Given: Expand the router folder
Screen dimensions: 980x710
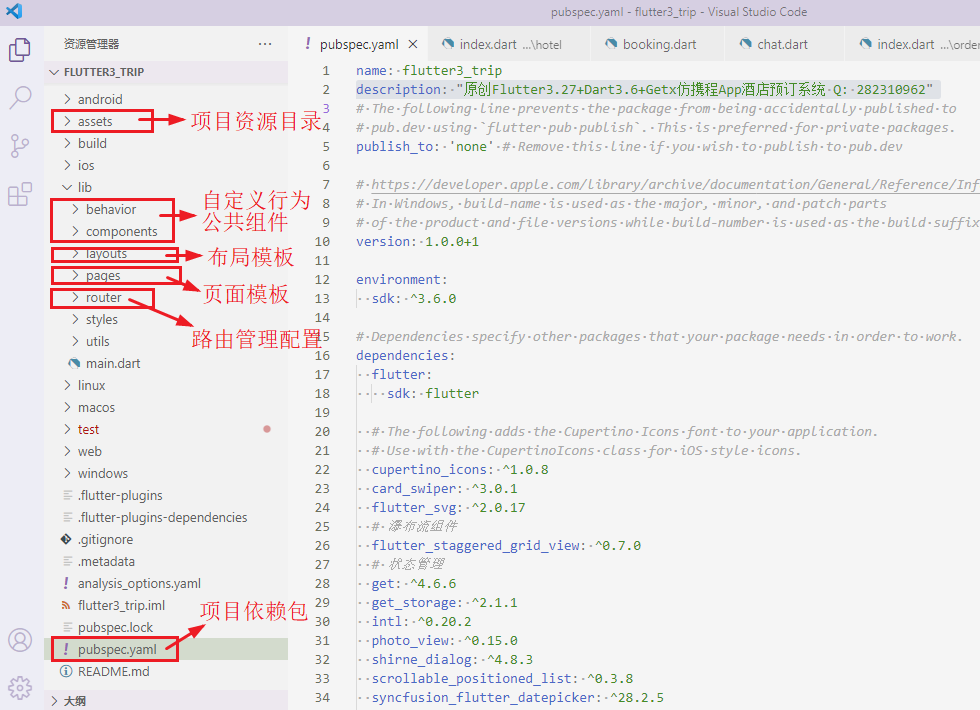Looking at the screenshot, I should (103, 297).
